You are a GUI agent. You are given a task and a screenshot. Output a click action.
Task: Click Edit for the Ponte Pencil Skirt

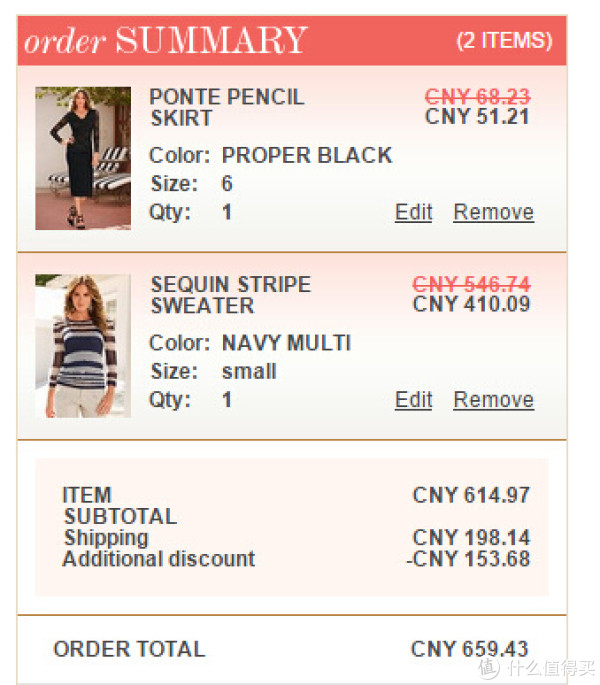point(413,212)
